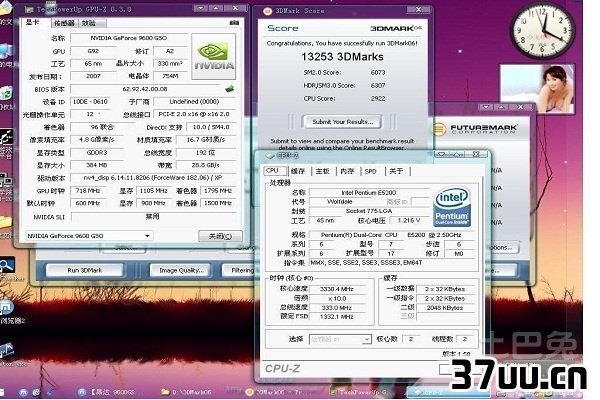600x400 pixels.
Task: Click the 3330.4 MHz core speed value
Action: [337, 289]
